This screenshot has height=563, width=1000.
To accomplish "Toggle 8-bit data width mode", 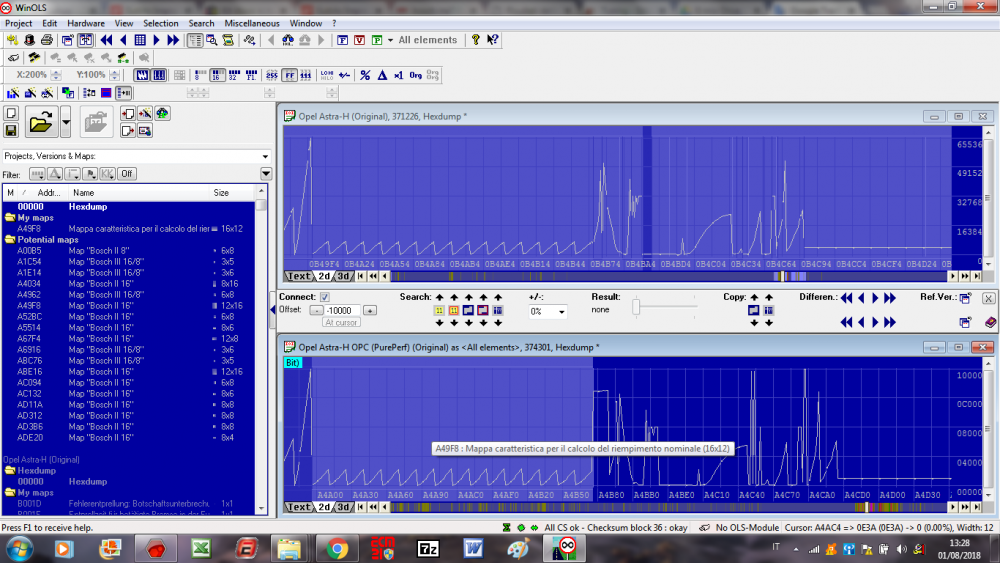I will tap(200, 75).
